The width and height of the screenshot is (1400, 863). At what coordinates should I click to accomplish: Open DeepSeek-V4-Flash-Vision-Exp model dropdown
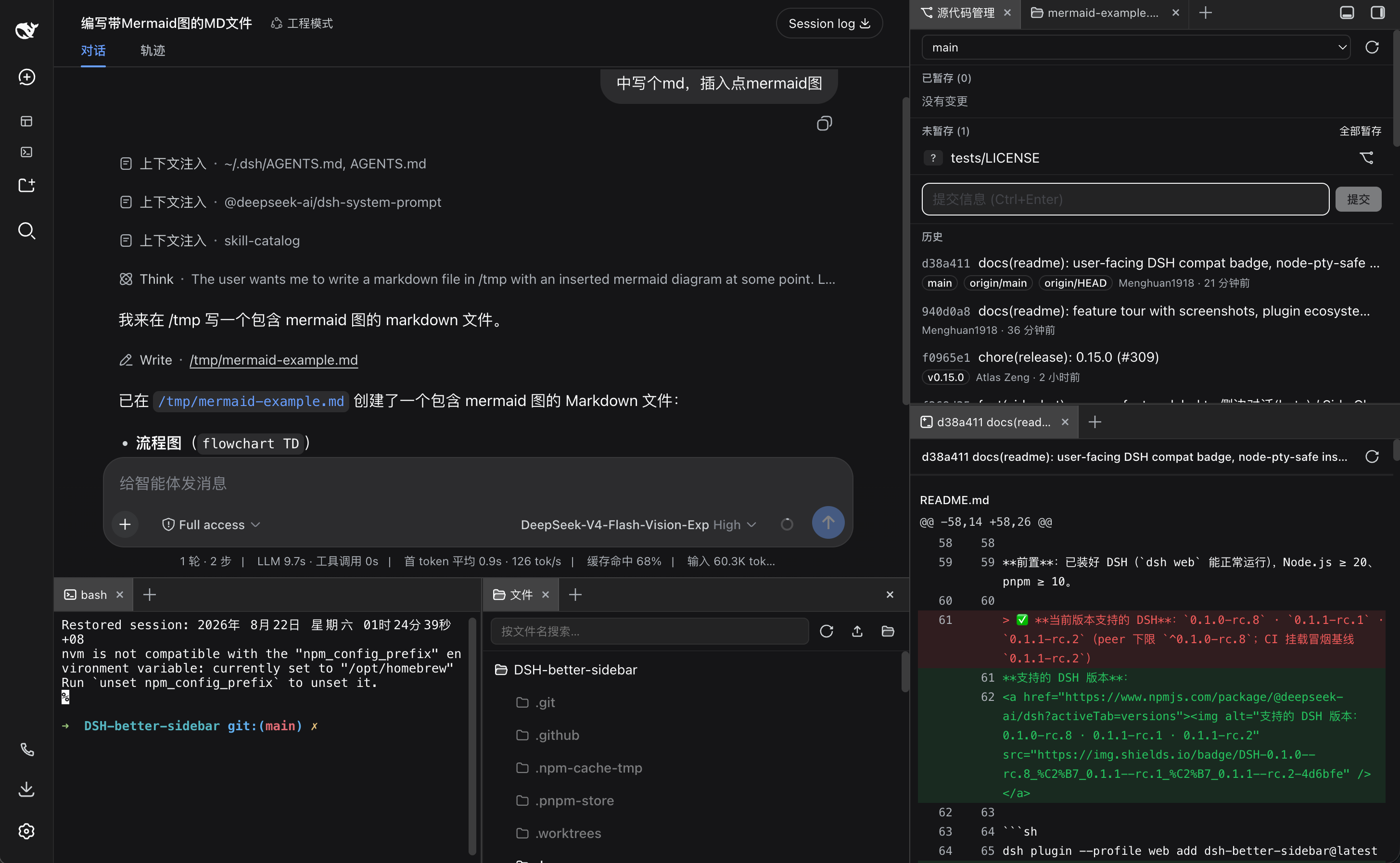638,524
